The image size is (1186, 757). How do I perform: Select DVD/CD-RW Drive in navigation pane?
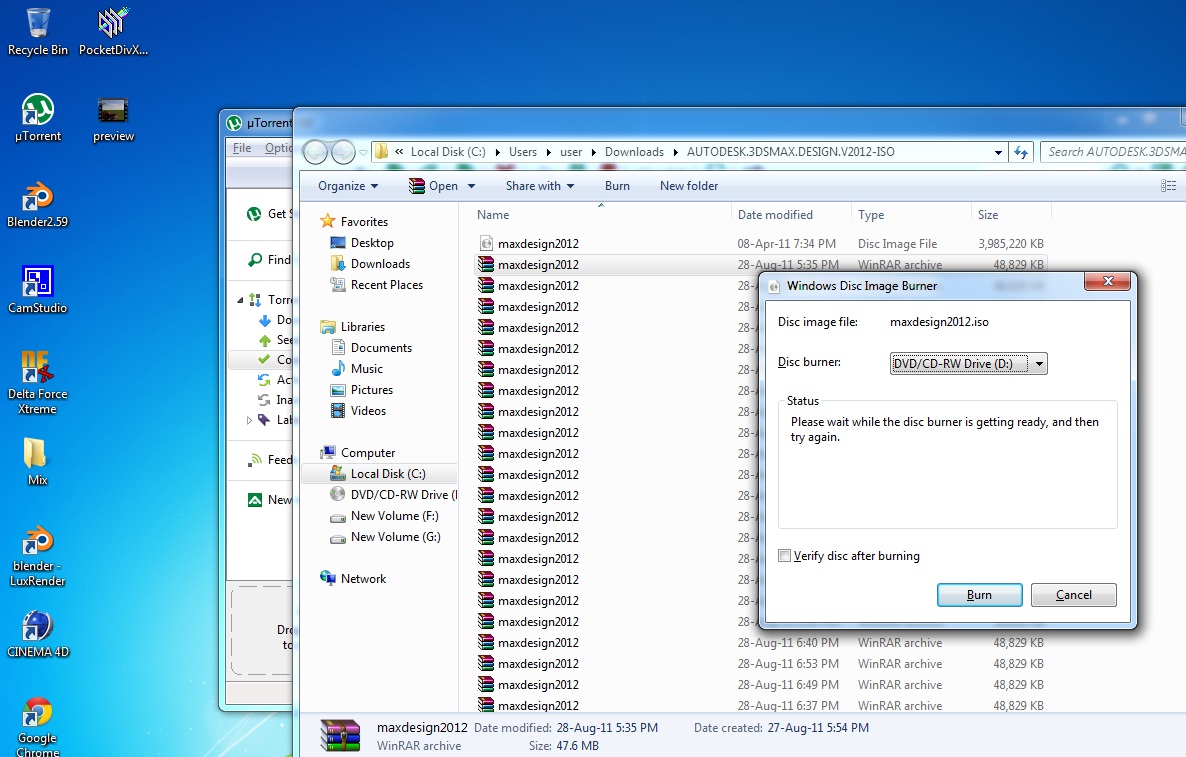point(393,495)
